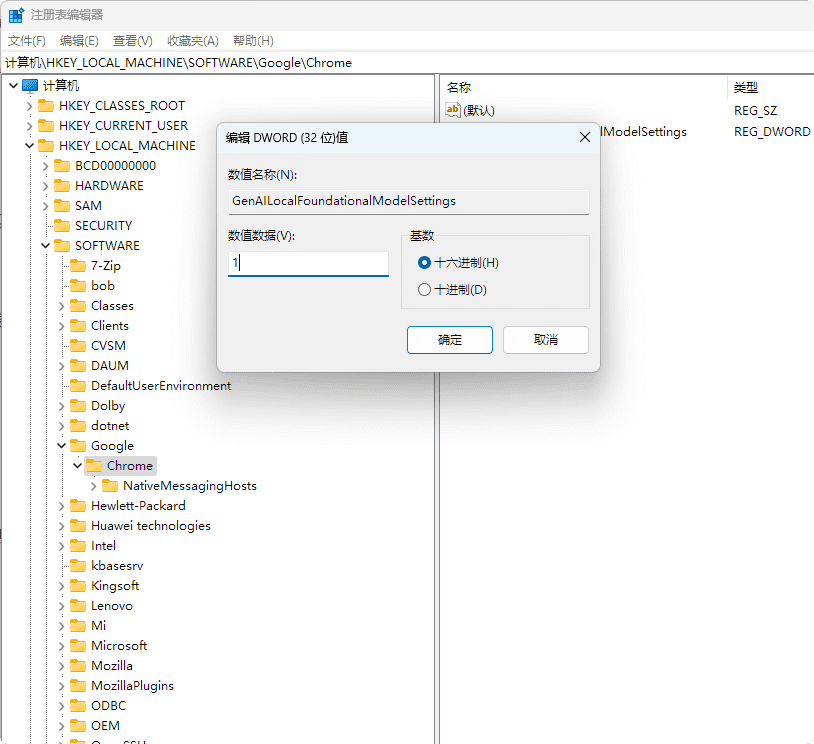
Task: Click the DefaultUserEnvironment folder icon
Action: [78, 386]
